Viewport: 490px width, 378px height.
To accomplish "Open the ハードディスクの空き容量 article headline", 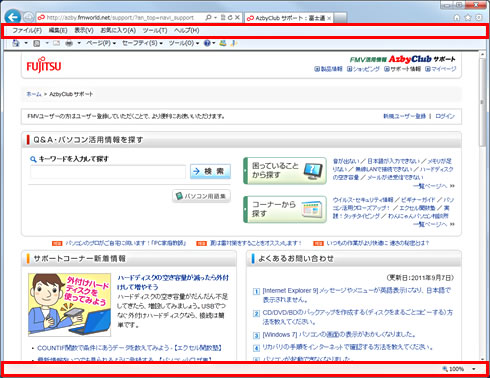I will (x=173, y=282).
